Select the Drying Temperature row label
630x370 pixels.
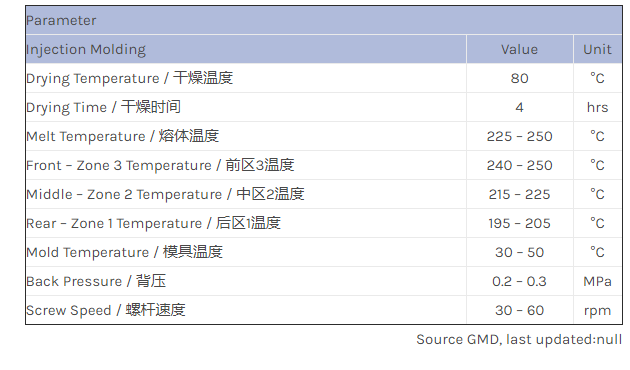(129, 78)
